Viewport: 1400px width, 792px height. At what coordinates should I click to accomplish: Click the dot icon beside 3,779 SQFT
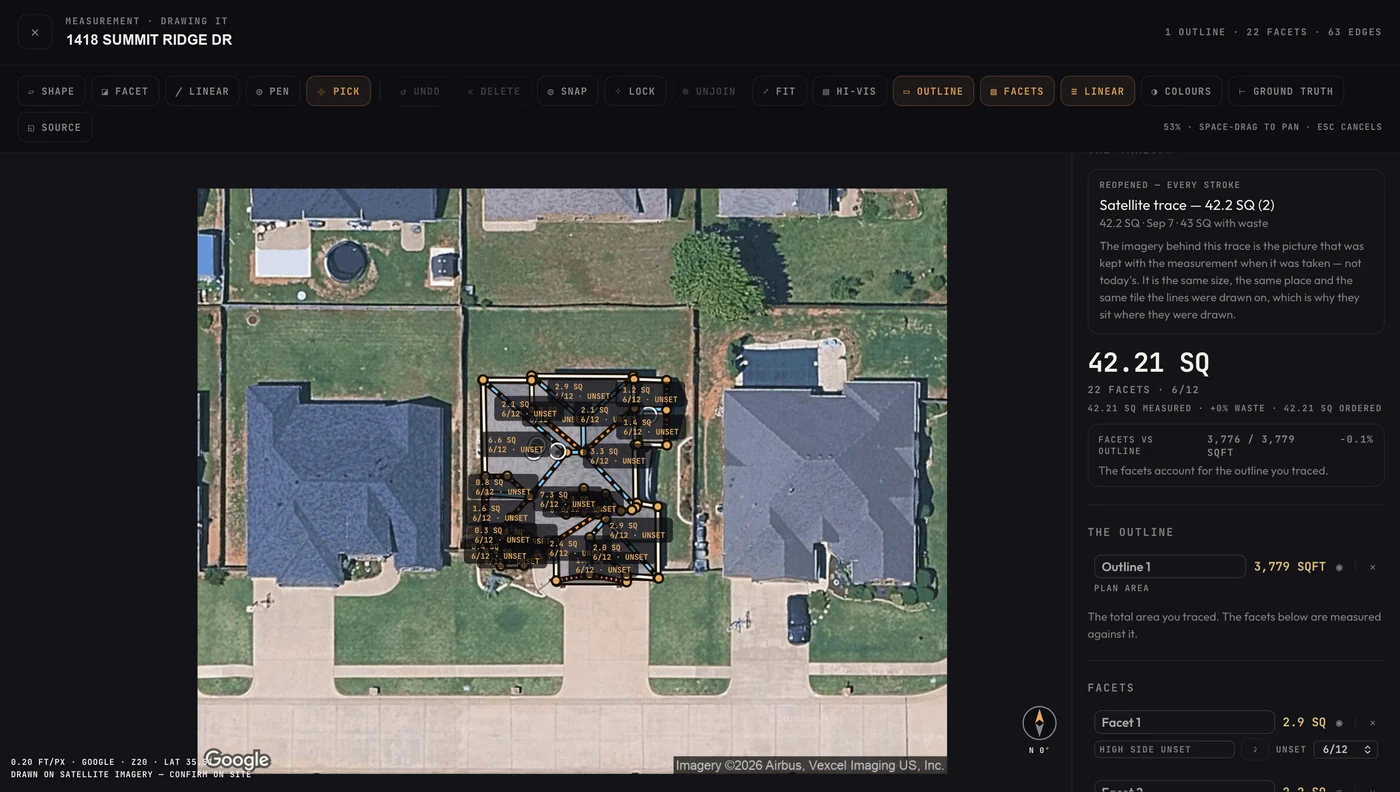(1339, 567)
